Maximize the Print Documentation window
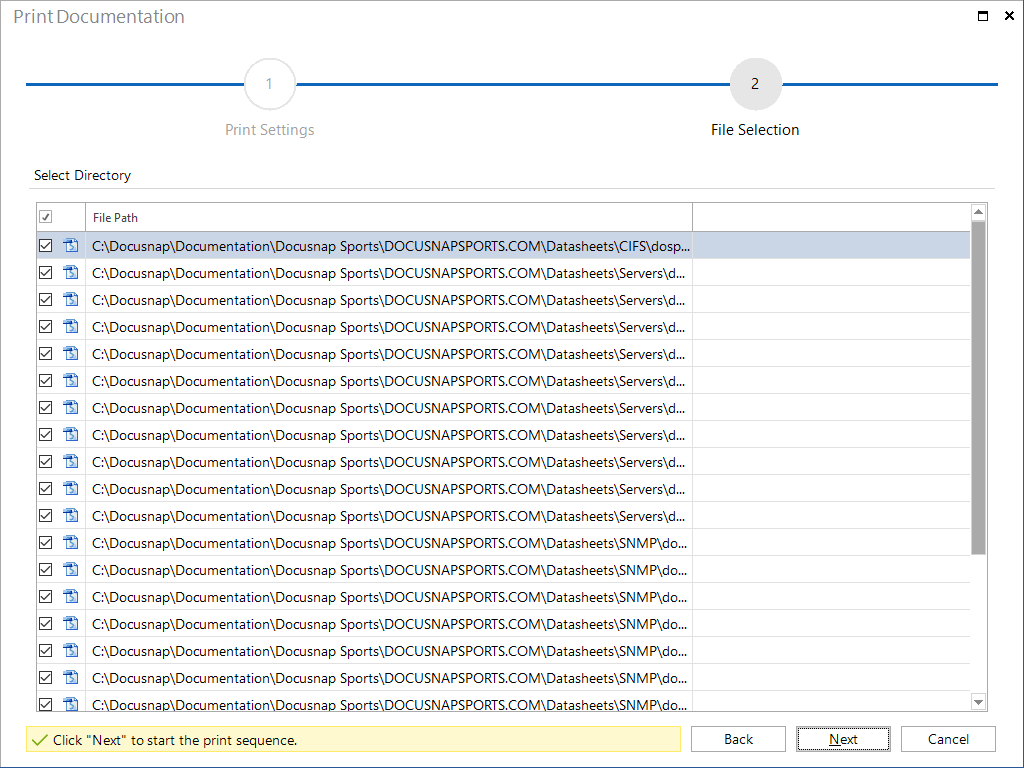The image size is (1024, 768). tap(983, 16)
